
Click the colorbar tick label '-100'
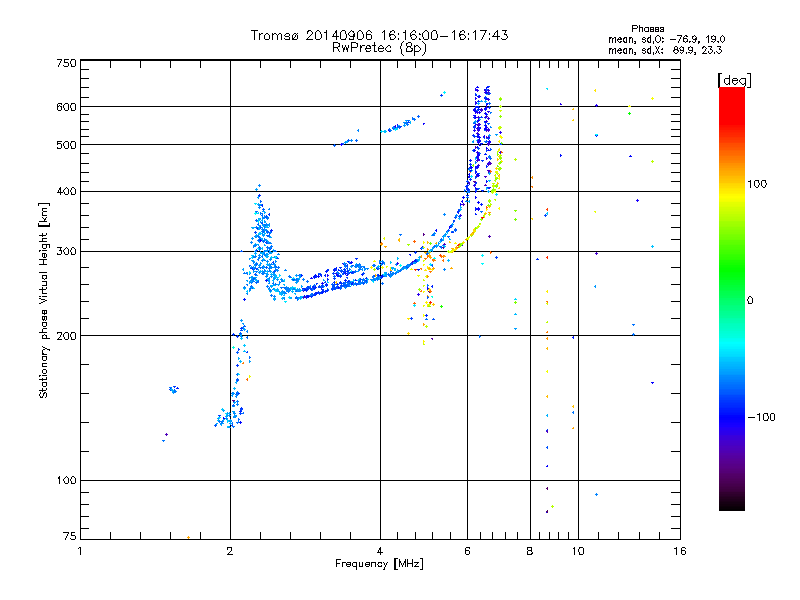point(761,417)
